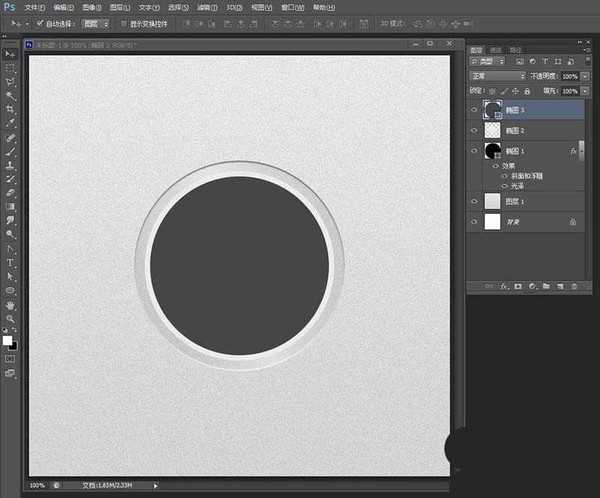Screen dimensions: 600x498
Task: Toggle visibility of 图层 1 layer
Action: 474,201
